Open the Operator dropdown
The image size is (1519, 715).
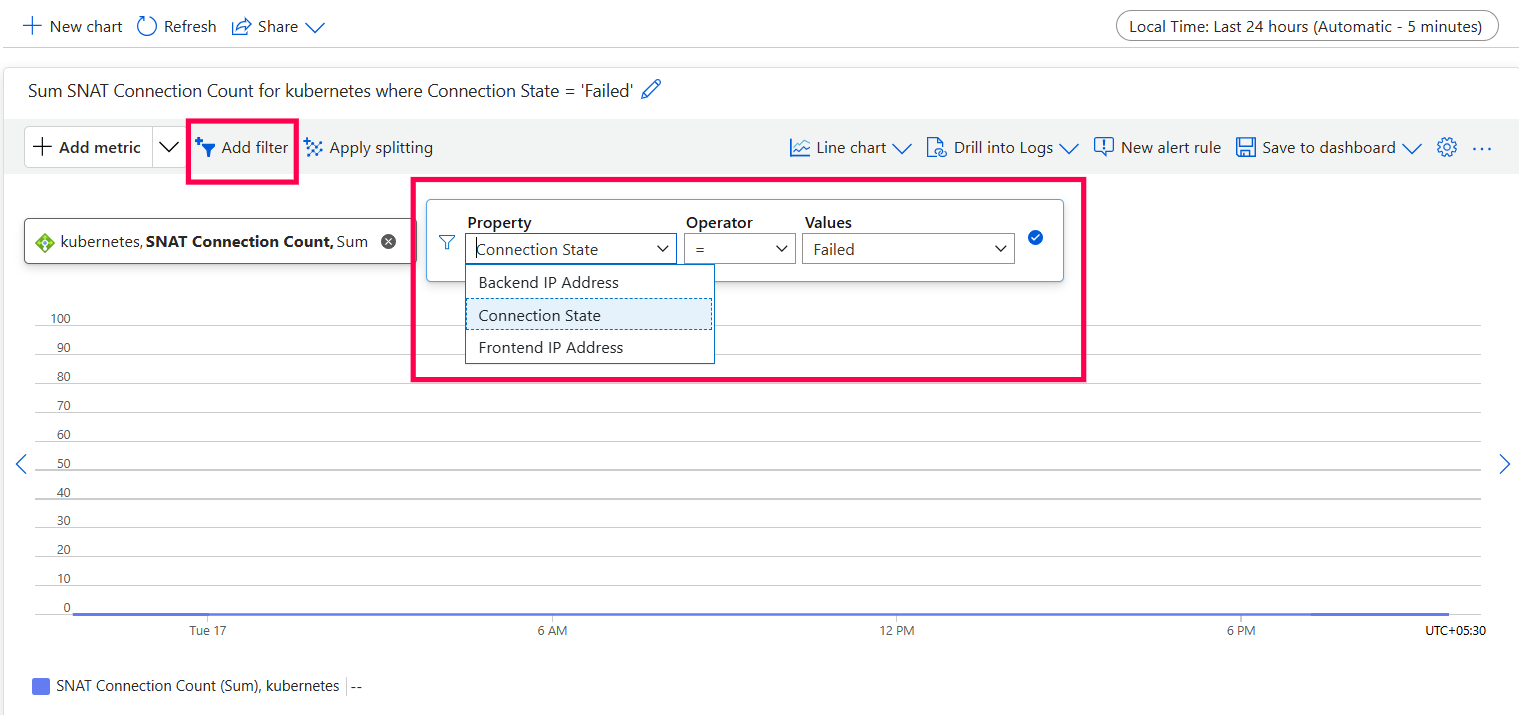point(739,249)
